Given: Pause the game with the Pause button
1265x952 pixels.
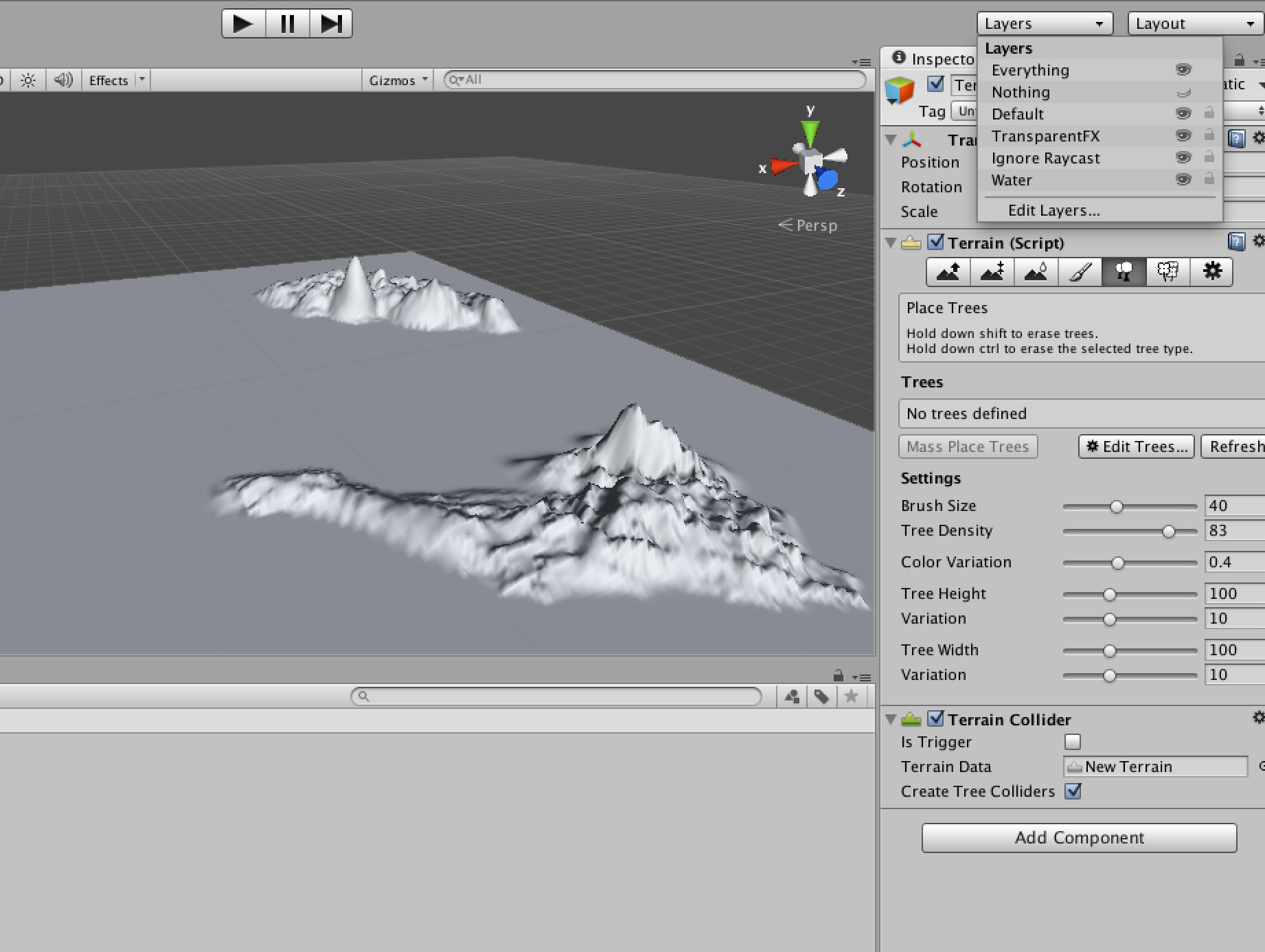Looking at the screenshot, I should point(288,24).
